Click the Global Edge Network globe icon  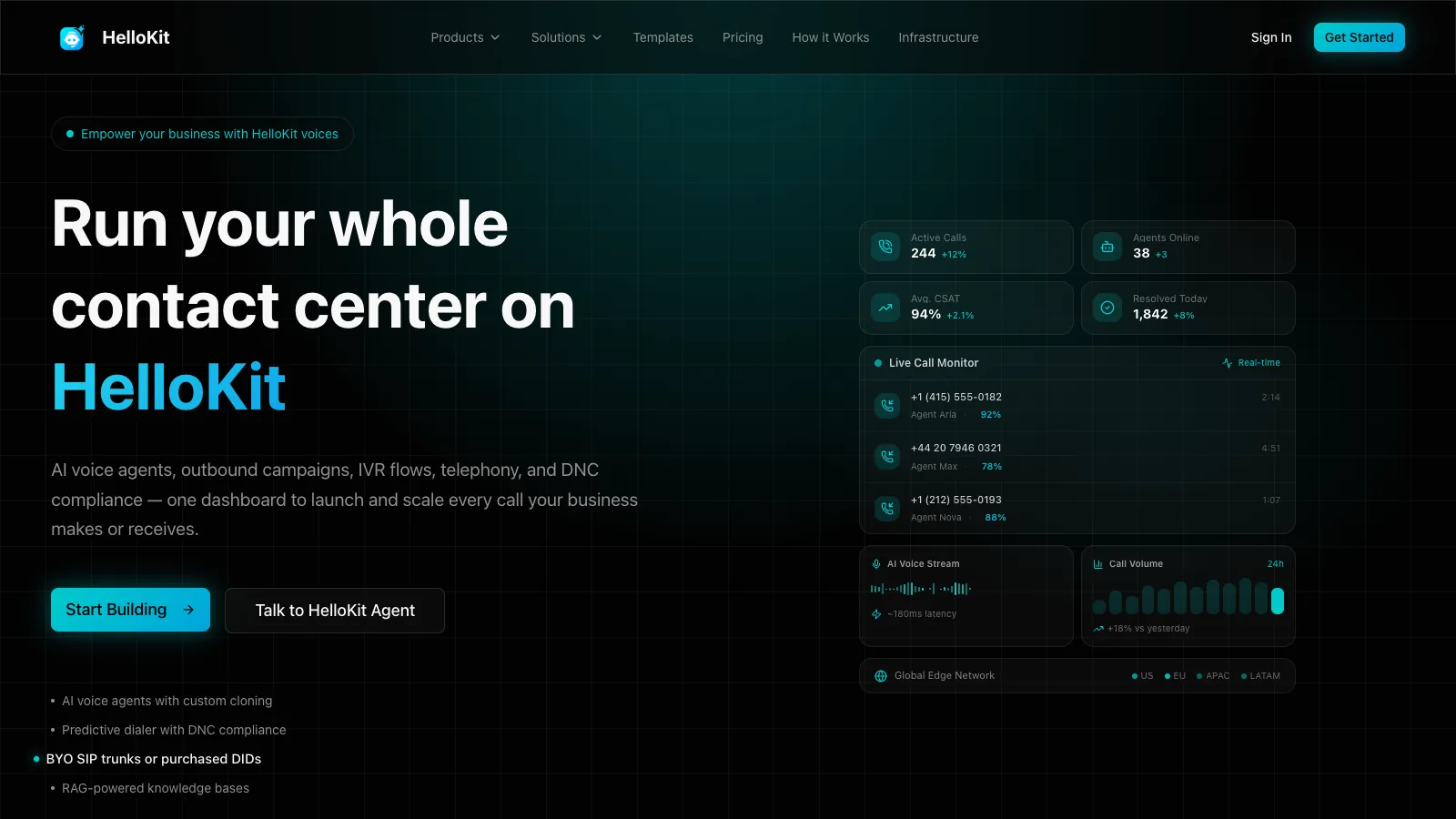click(881, 676)
